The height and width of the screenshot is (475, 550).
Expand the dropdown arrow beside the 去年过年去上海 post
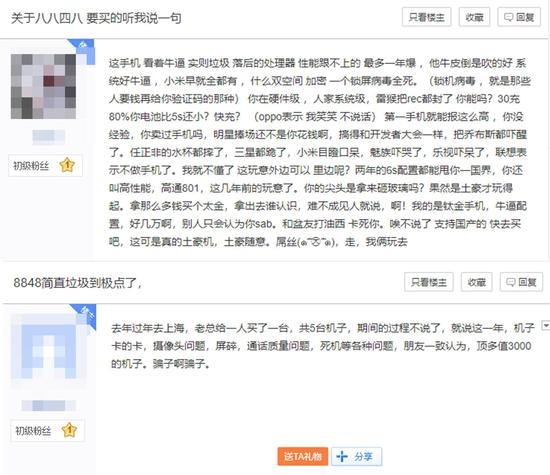(546, 325)
